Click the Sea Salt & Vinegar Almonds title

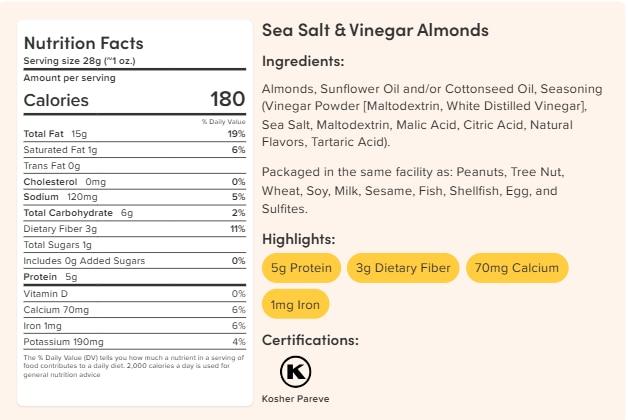point(375,30)
